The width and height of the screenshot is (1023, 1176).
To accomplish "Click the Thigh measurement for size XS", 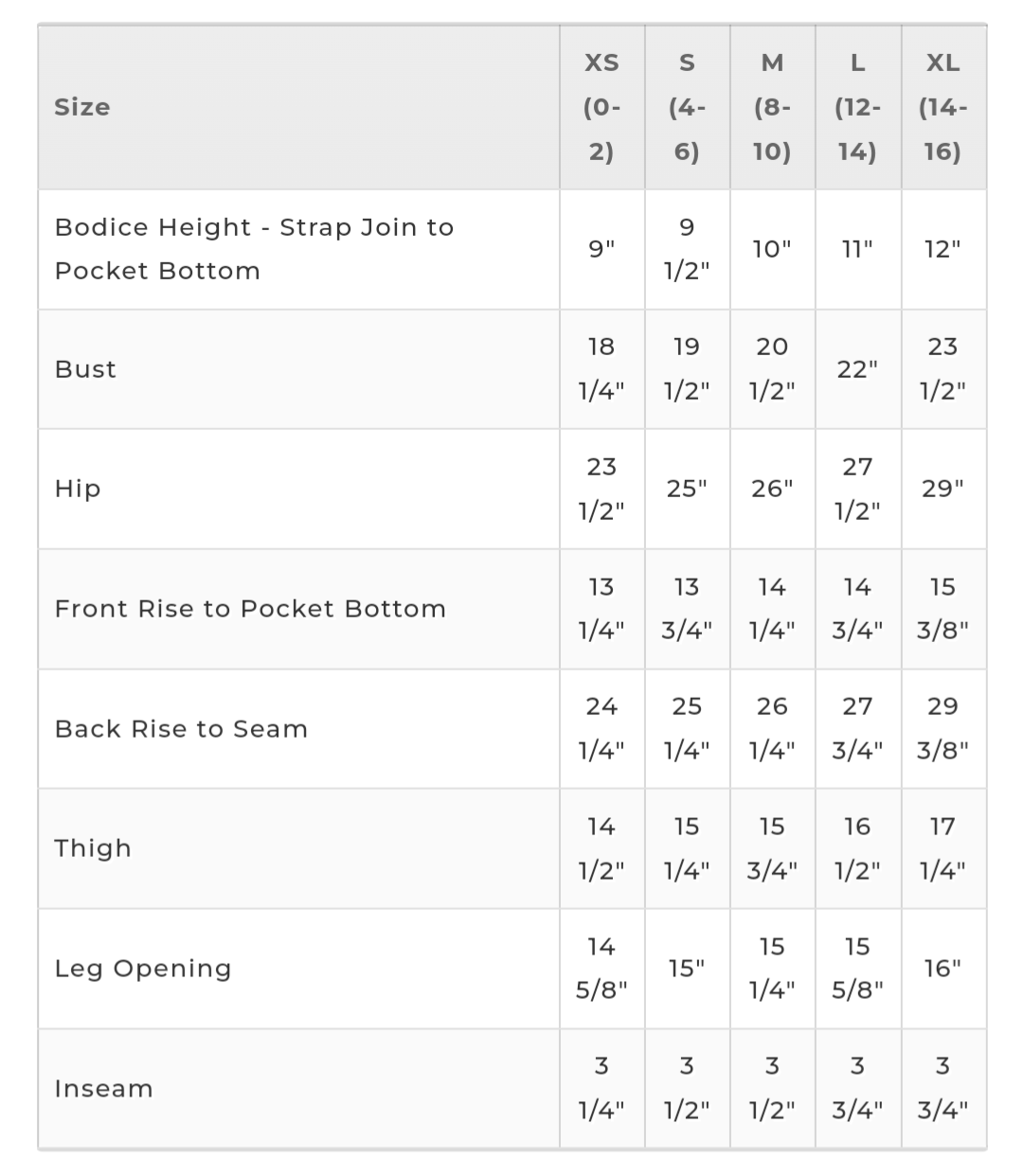I will [x=601, y=848].
